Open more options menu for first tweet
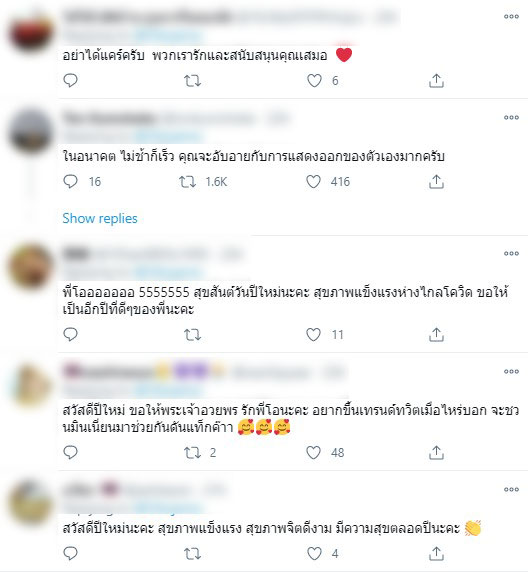This screenshot has height=572, width=528. pos(511,16)
